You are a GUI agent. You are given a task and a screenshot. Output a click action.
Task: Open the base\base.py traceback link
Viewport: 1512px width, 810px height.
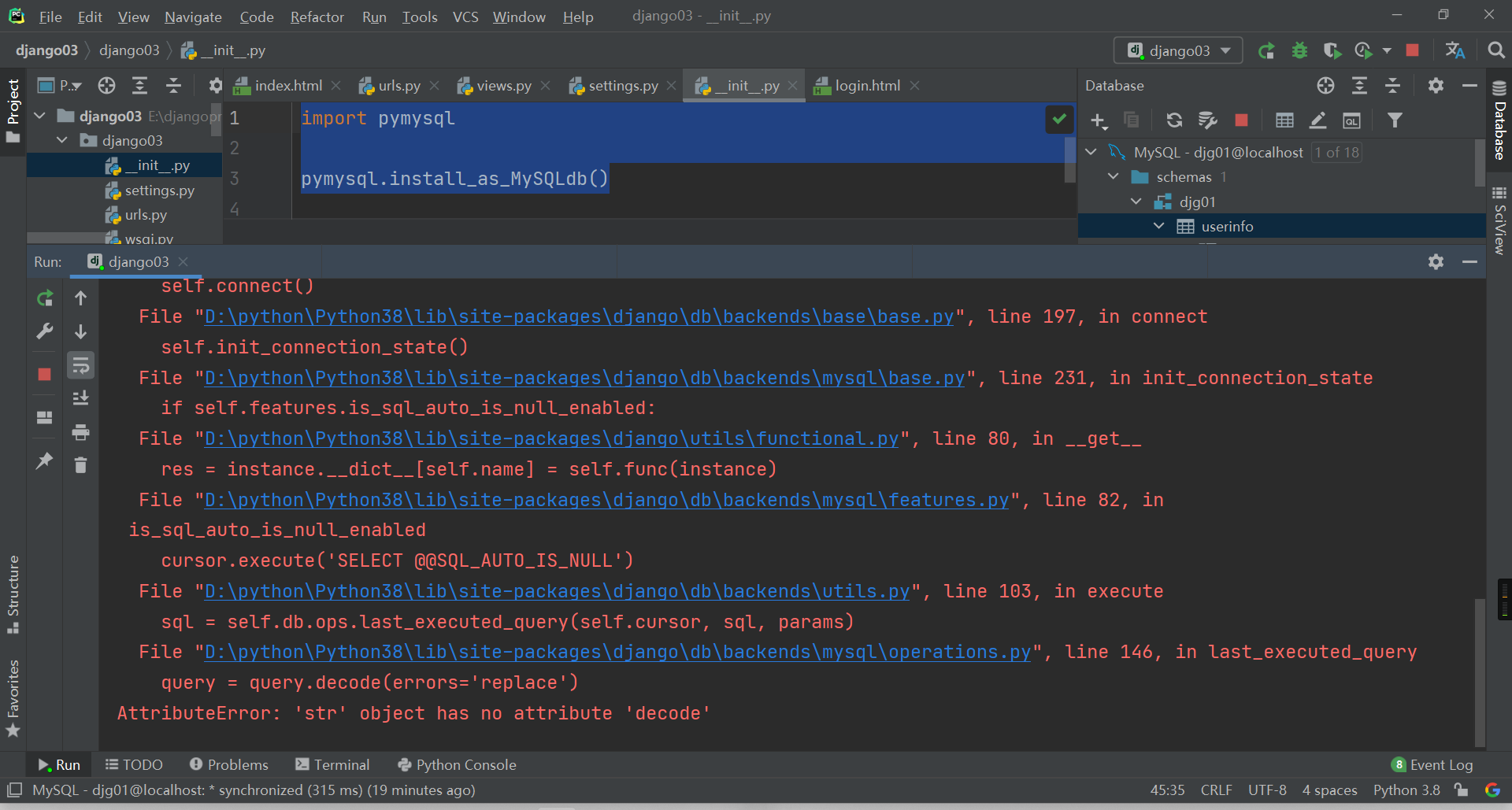579,316
